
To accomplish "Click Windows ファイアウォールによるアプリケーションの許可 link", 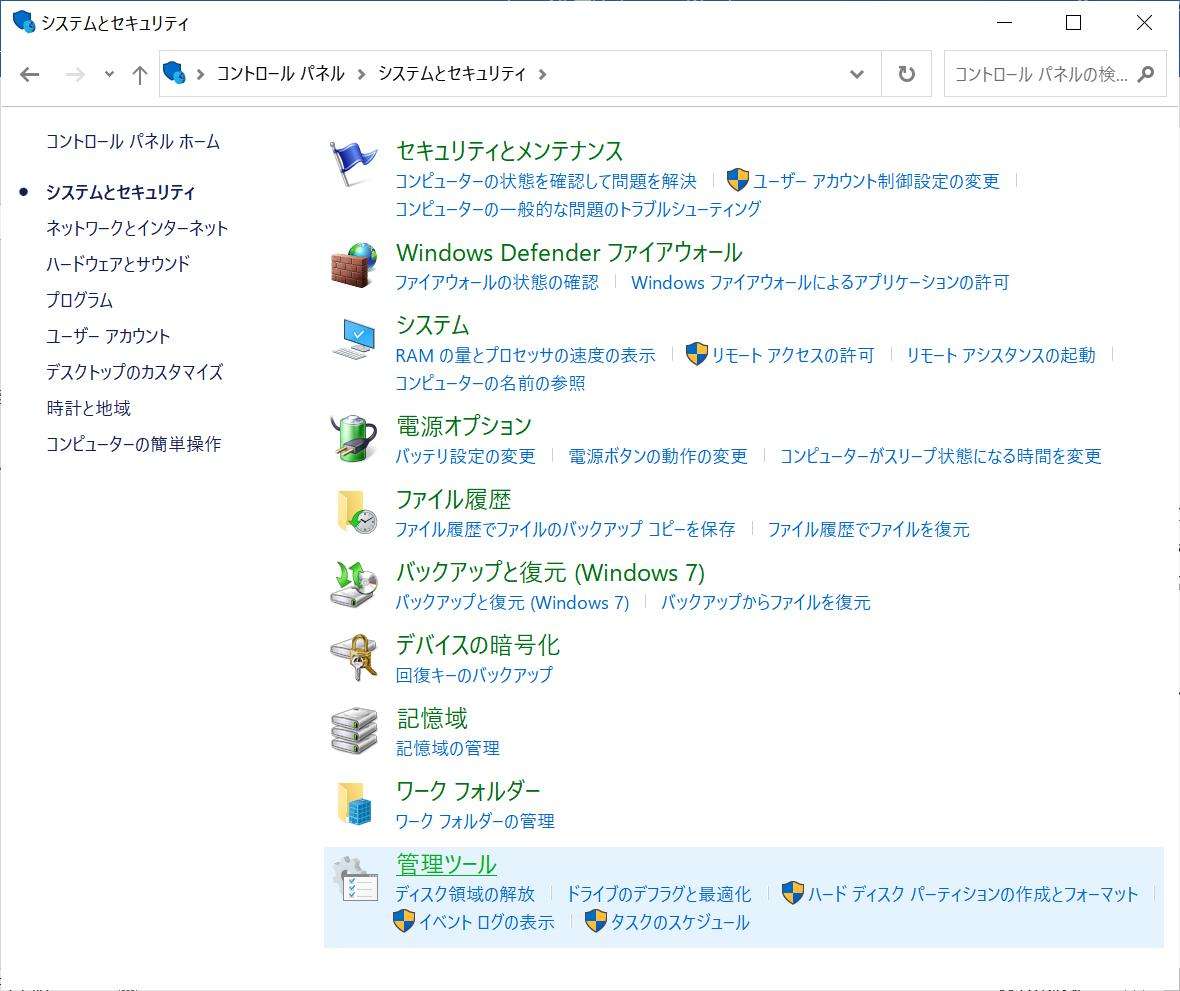I will [x=820, y=282].
